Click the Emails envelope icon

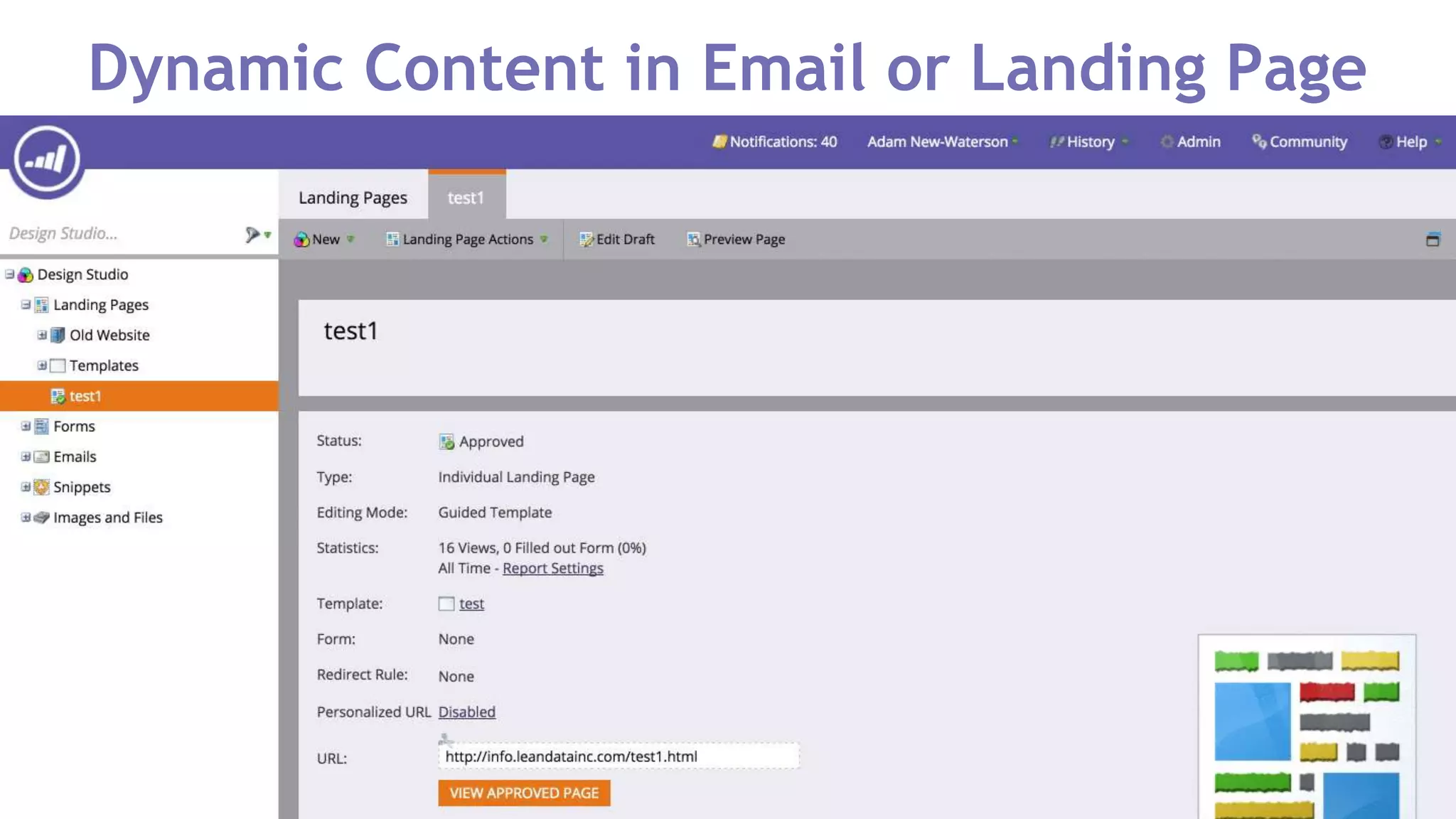pyautogui.click(x=42, y=456)
